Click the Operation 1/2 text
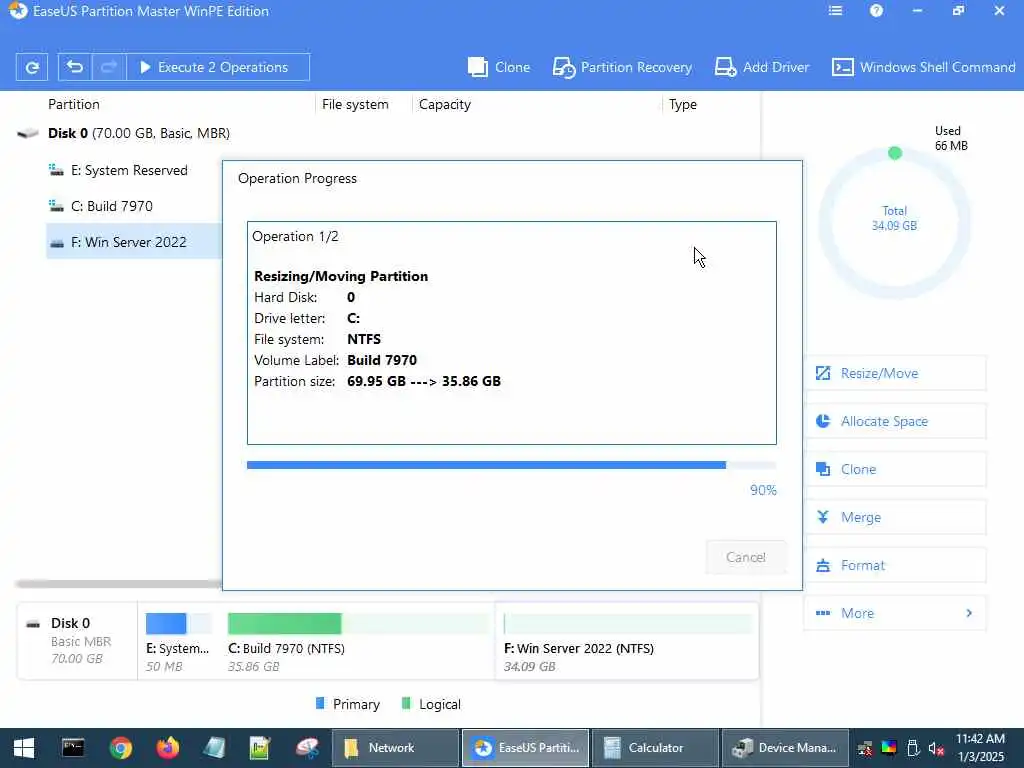The image size is (1024, 768). (x=295, y=236)
